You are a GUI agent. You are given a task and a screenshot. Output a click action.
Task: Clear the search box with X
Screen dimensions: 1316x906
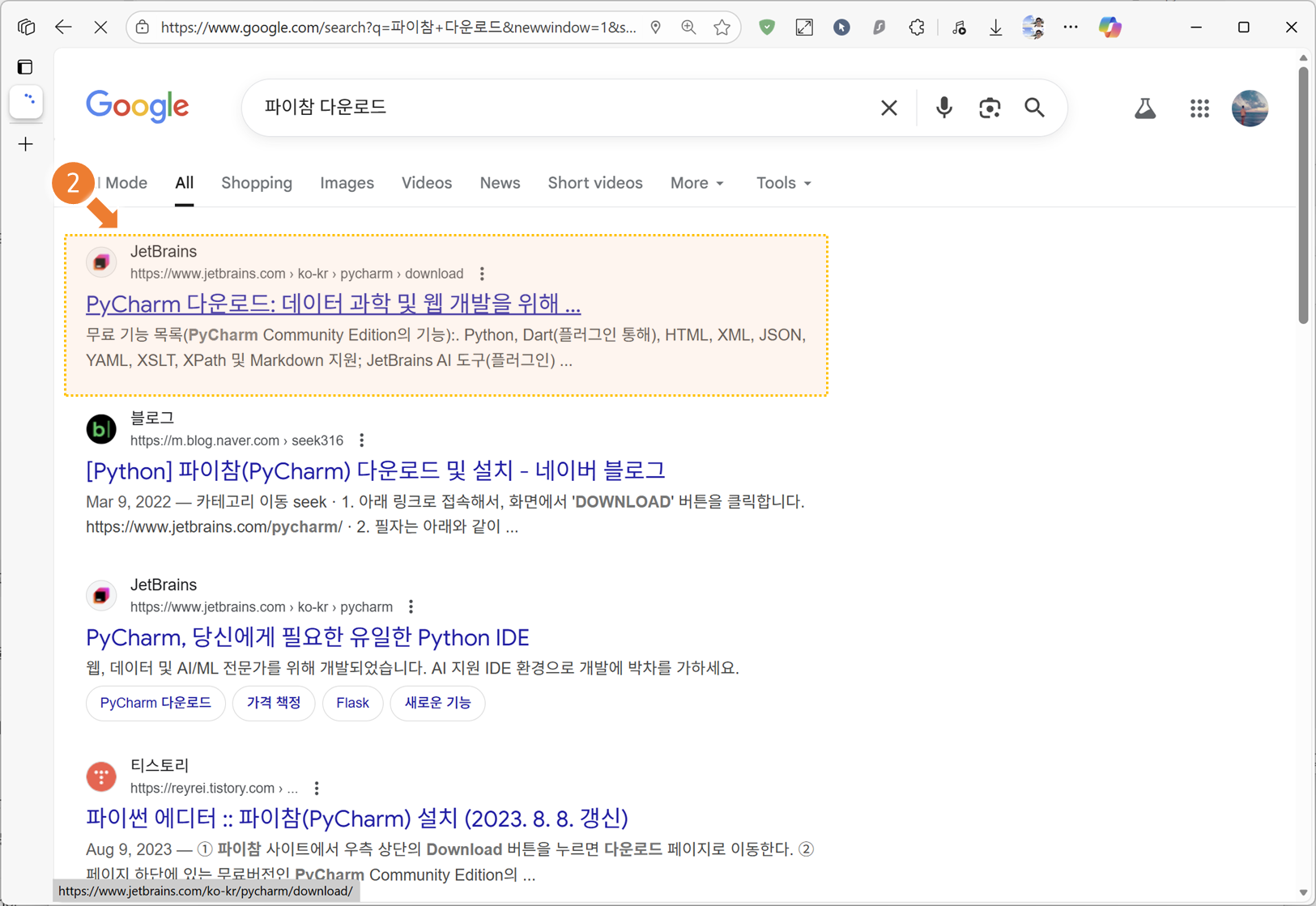click(888, 107)
